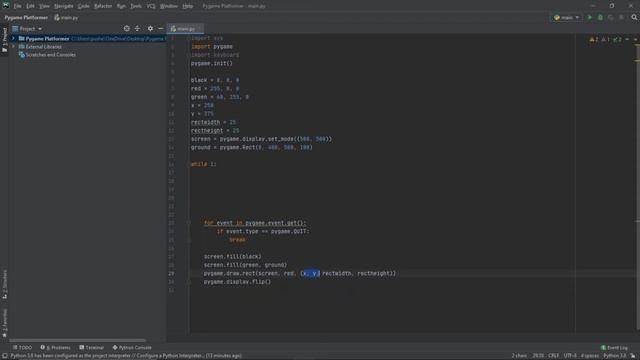Click the Collapse All icon in Project panel
Image resolution: width=640 pixels, height=360 pixels.
point(137,29)
